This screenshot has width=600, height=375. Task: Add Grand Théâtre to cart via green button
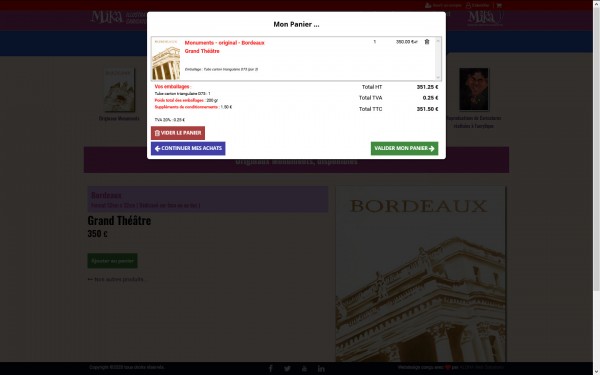[x=112, y=261]
